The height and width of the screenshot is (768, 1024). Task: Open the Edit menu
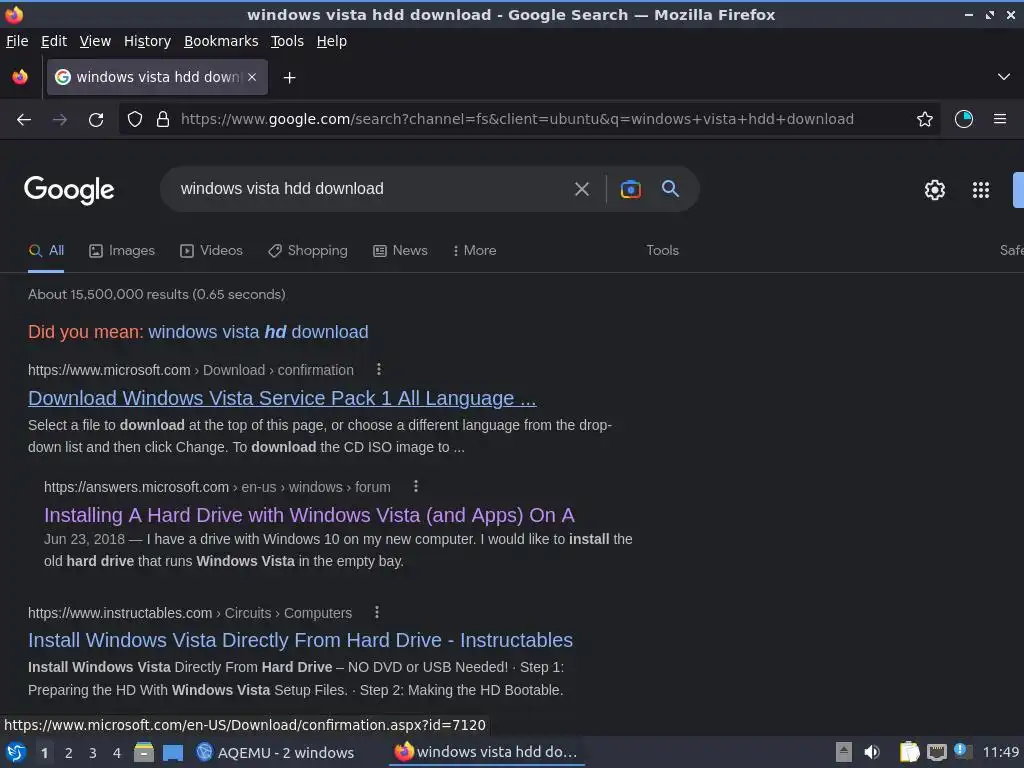[54, 41]
